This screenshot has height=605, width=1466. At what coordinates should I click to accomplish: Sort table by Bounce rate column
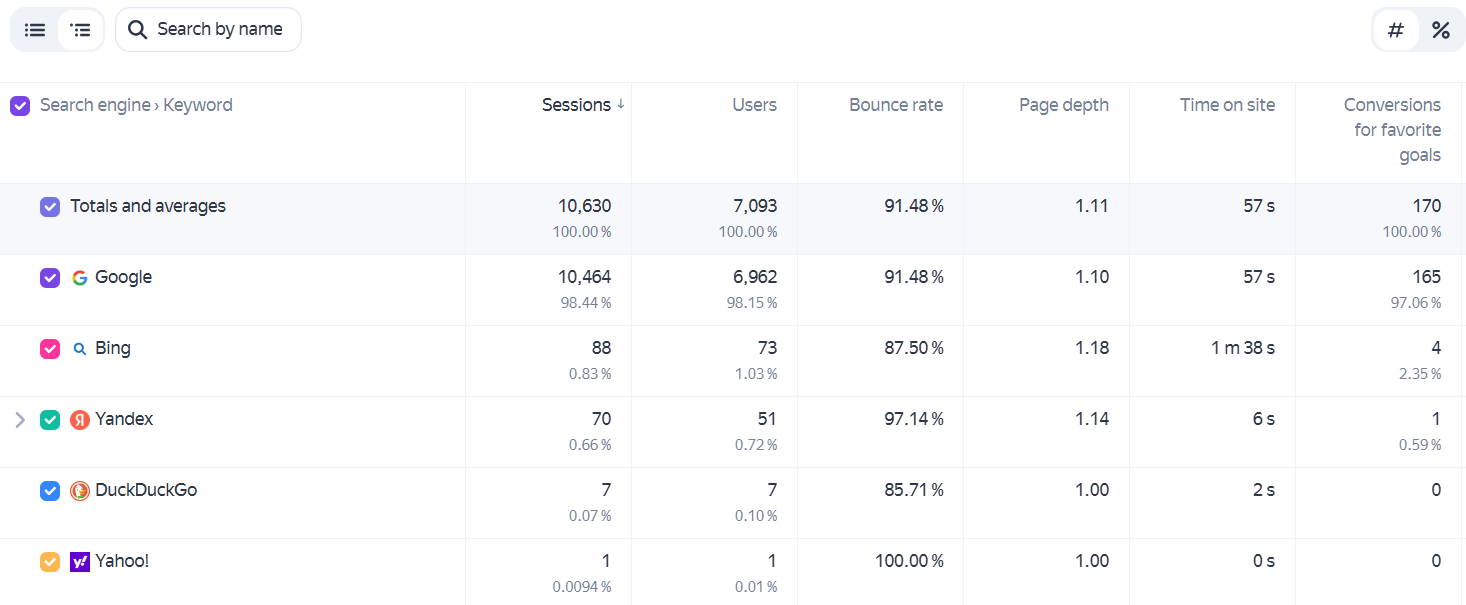pyautogui.click(x=896, y=105)
